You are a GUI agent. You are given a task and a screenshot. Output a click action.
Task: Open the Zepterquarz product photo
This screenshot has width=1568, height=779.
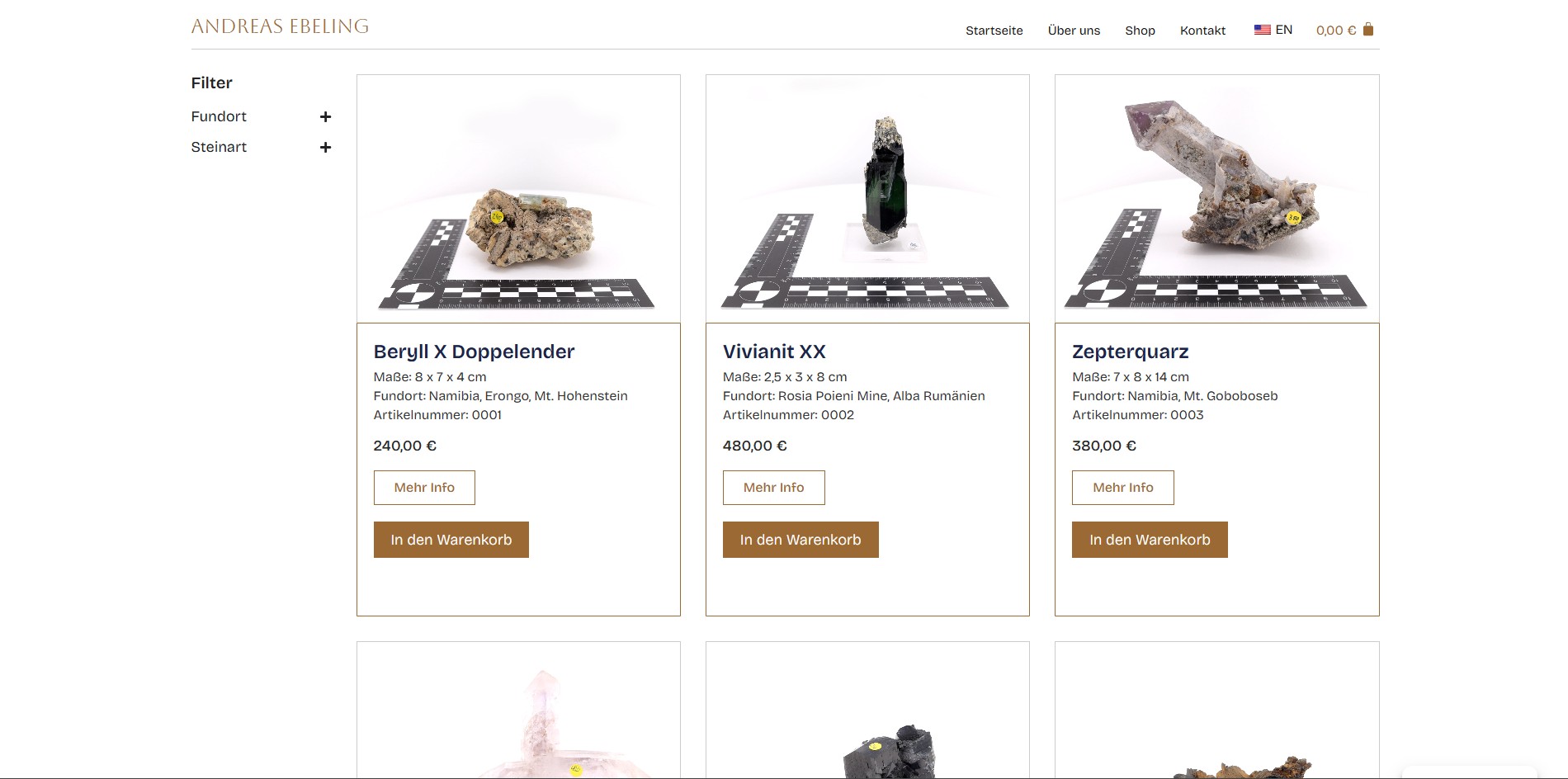pos(1216,199)
